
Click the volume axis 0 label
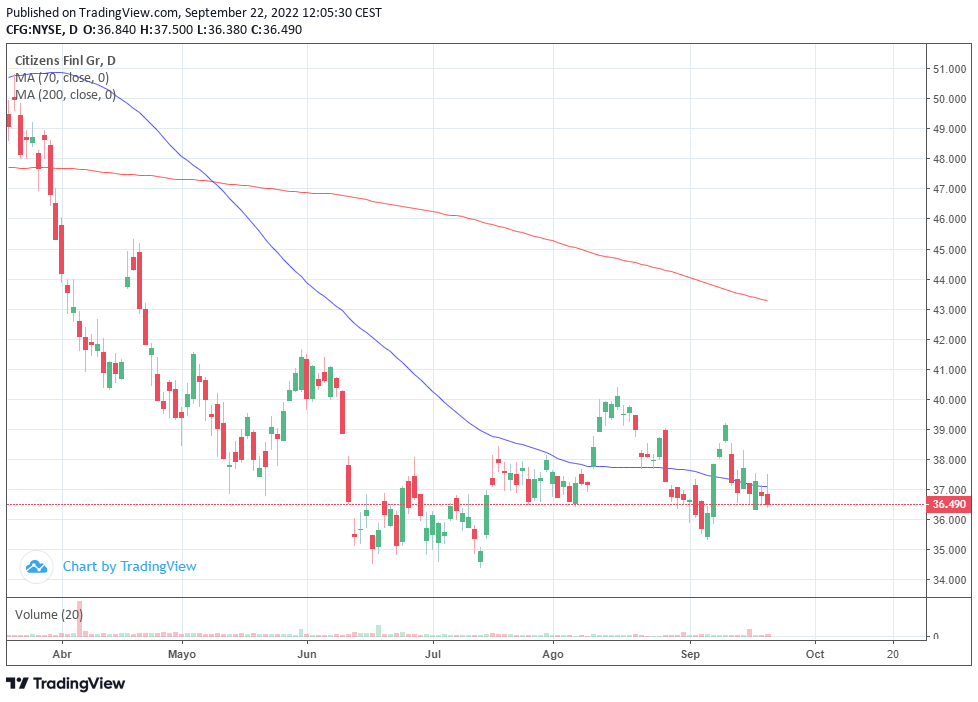pos(936,636)
